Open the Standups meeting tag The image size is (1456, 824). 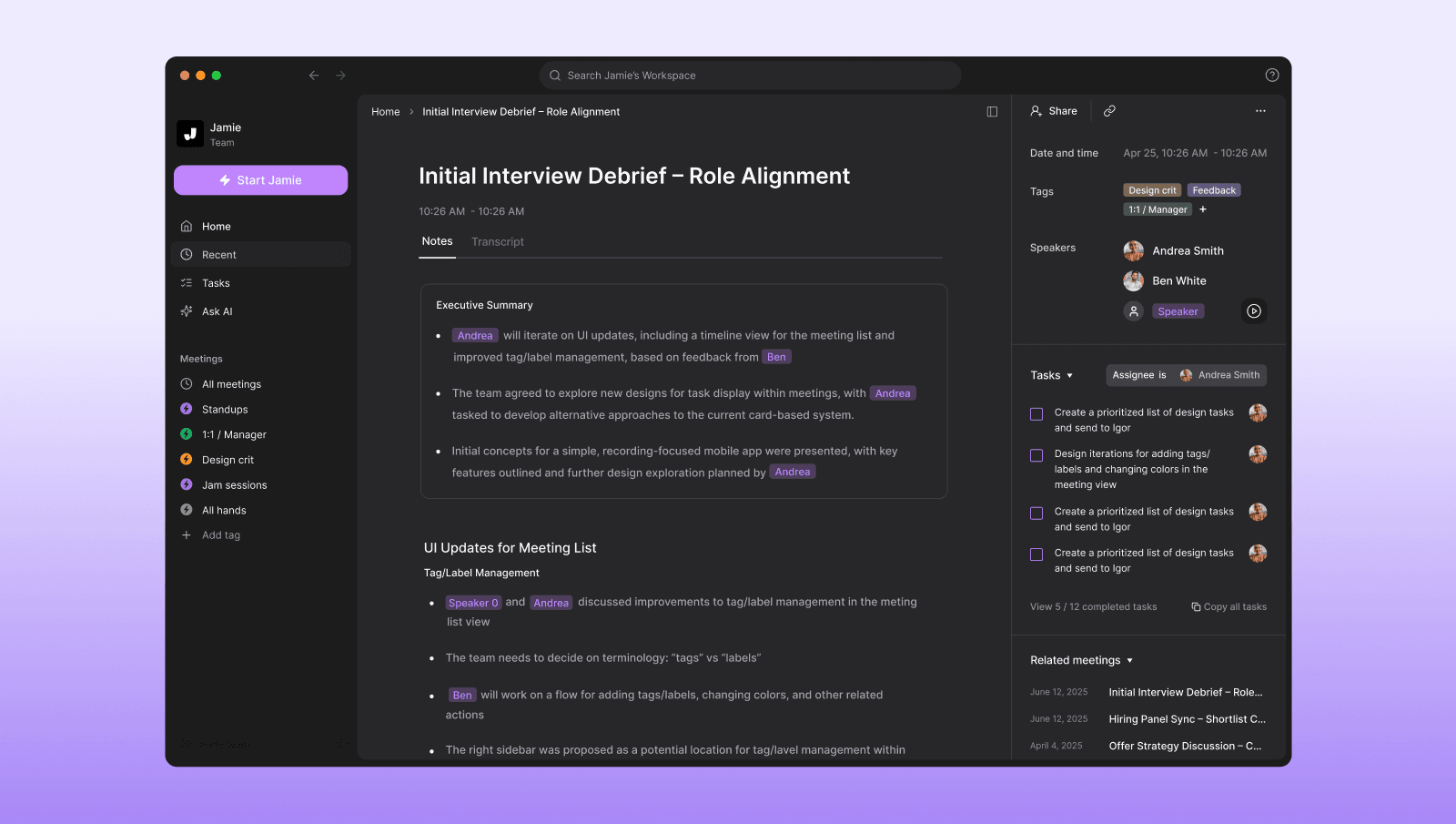coord(225,410)
